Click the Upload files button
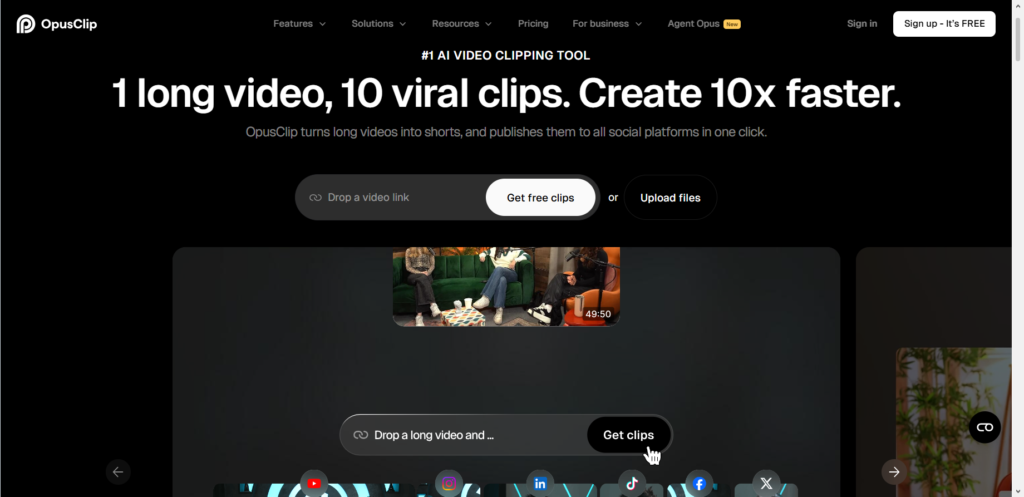The height and width of the screenshot is (497, 1024). pyautogui.click(x=670, y=198)
